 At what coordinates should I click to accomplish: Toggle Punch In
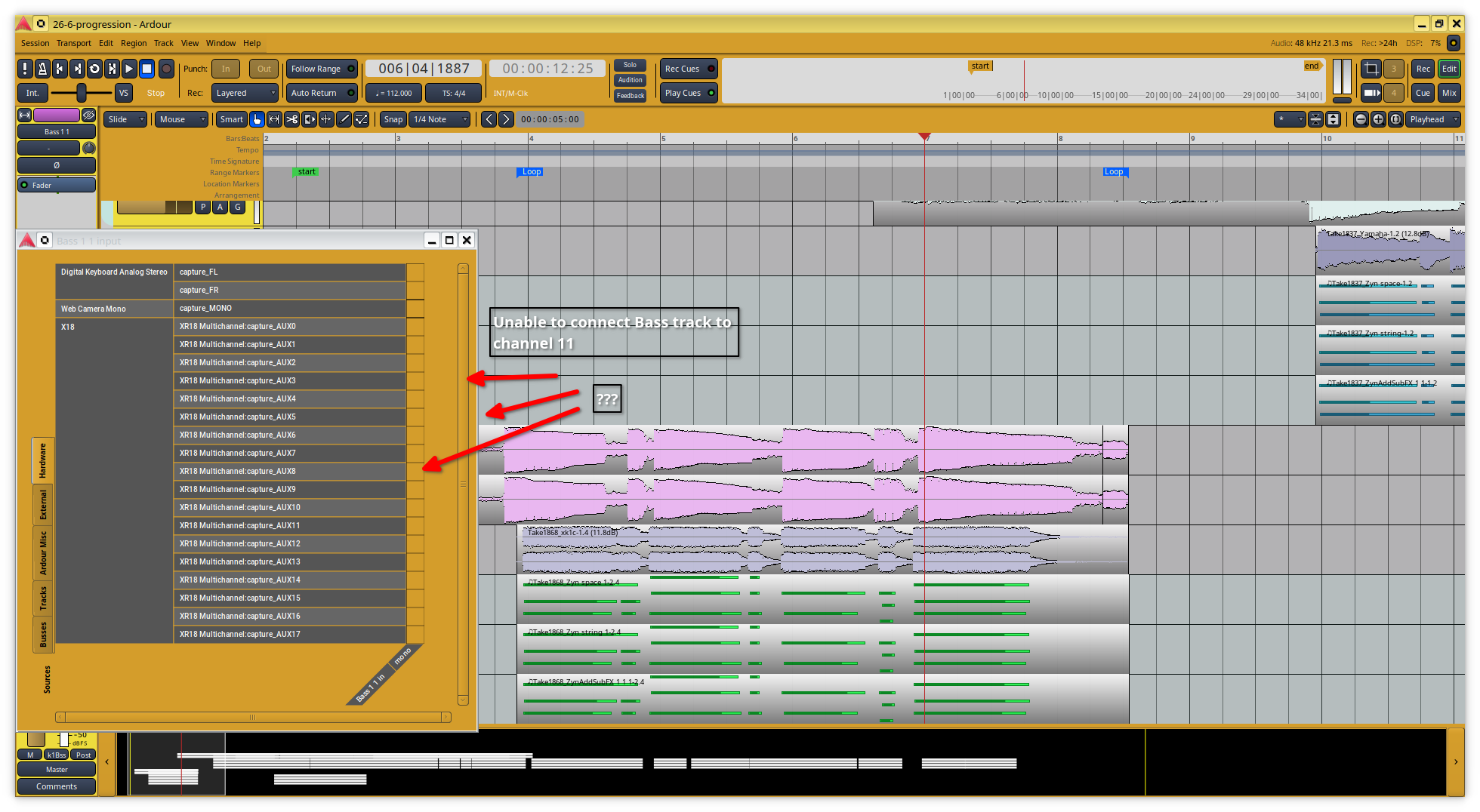point(226,69)
